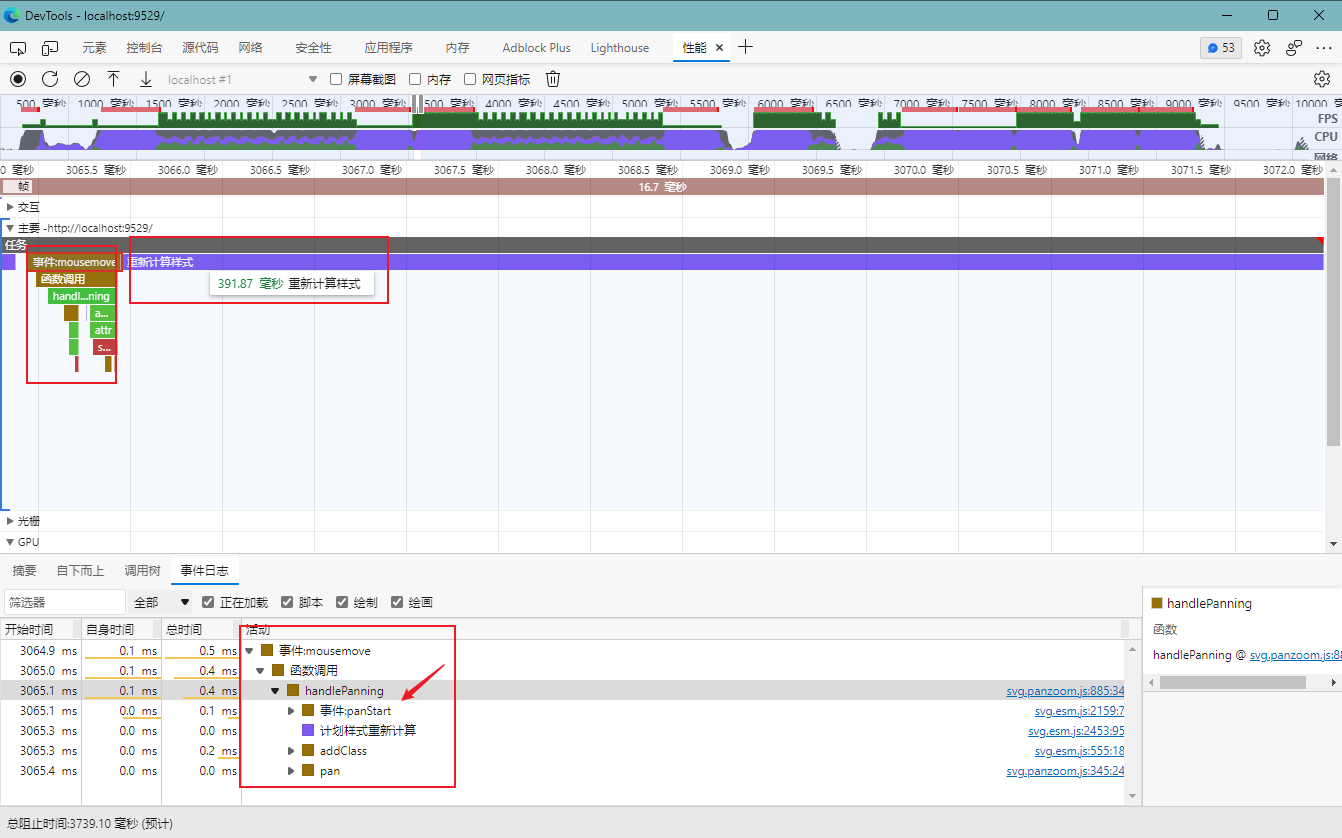Uncheck the 正在加载 filter checkbox
Viewport: 1342px width, 838px height.
(208, 602)
